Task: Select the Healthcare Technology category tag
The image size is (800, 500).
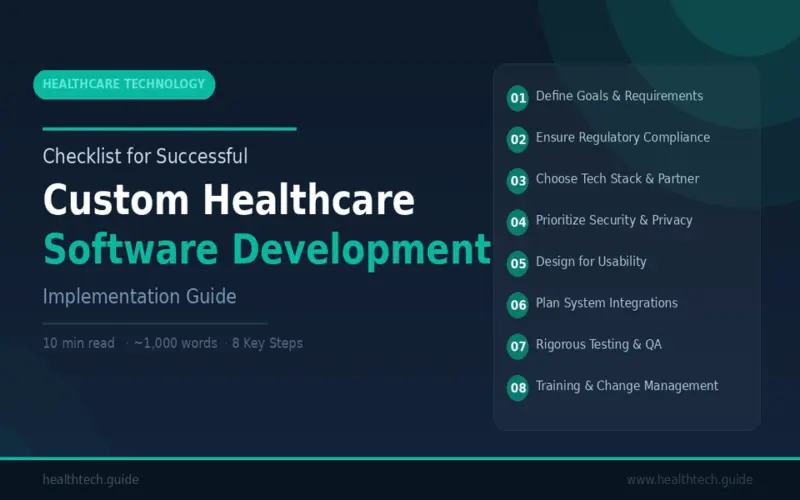Action: [124, 84]
